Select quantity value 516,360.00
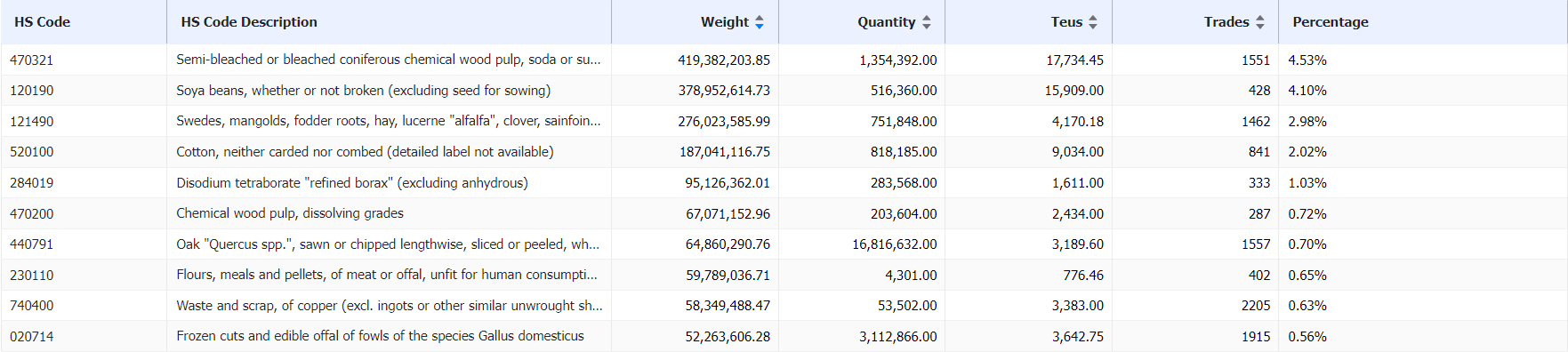1568x352 pixels. pos(904,91)
